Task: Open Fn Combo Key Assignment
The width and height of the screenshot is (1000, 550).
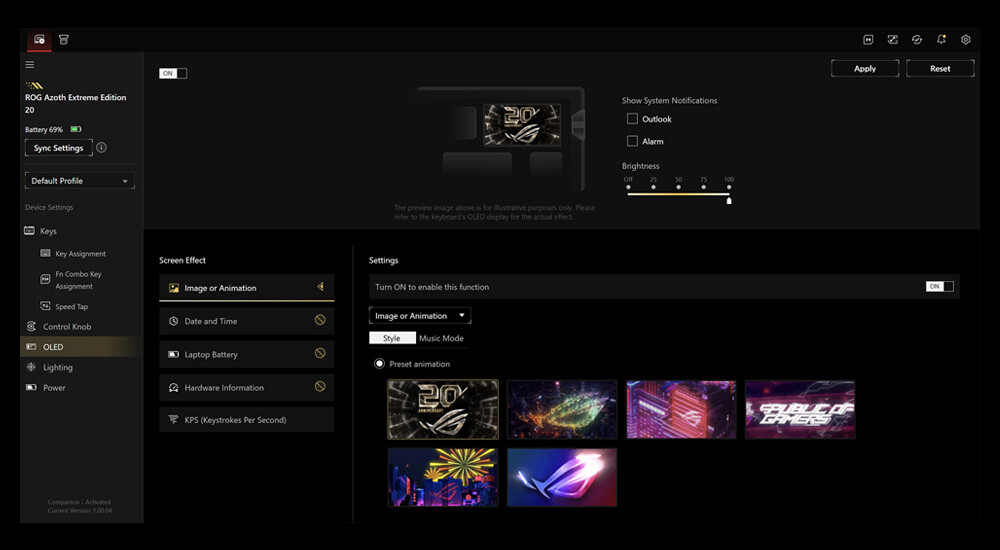Action: point(78,280)
